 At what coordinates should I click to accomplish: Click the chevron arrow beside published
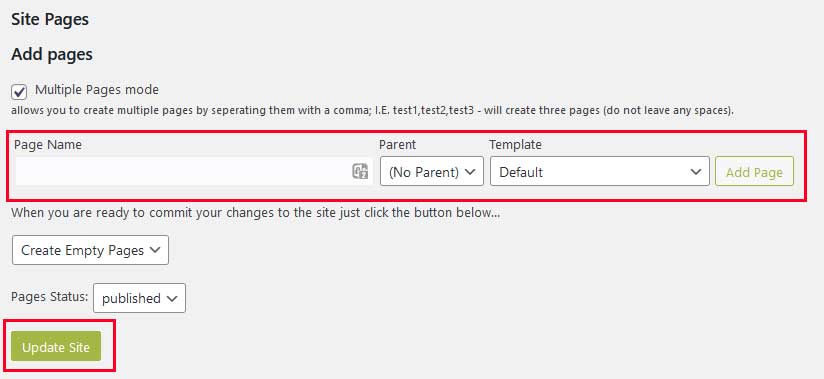[x=172, y=298]
